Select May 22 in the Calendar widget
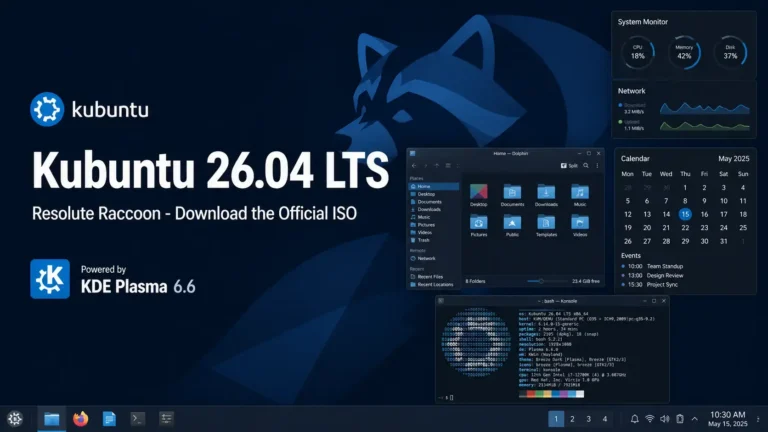768x432 pixels. tap(685, 228)
